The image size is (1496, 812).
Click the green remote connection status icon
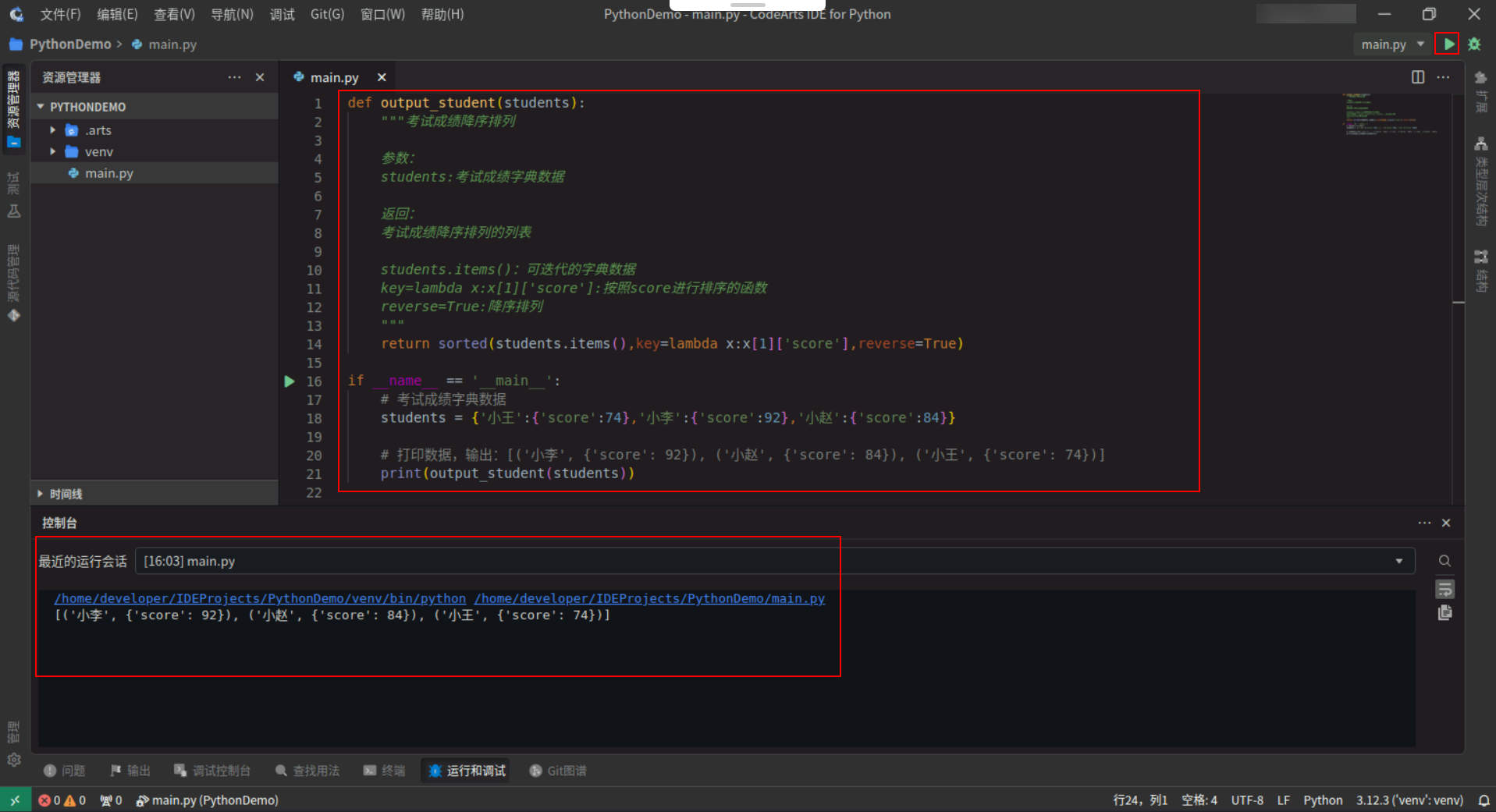15,800
